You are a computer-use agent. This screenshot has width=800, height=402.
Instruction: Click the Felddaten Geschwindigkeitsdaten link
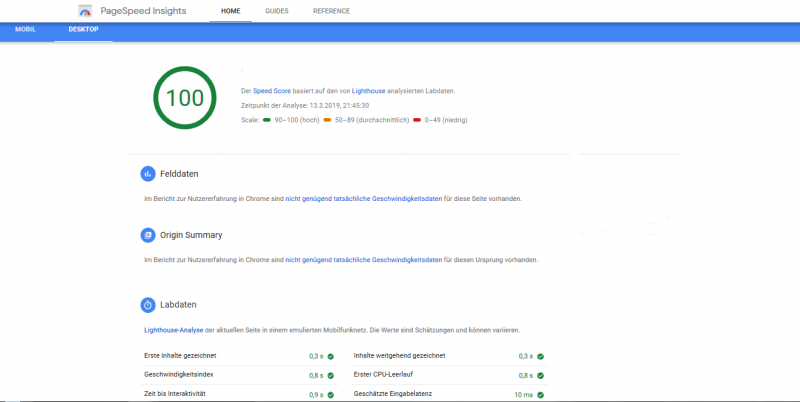tap(364, 198)
